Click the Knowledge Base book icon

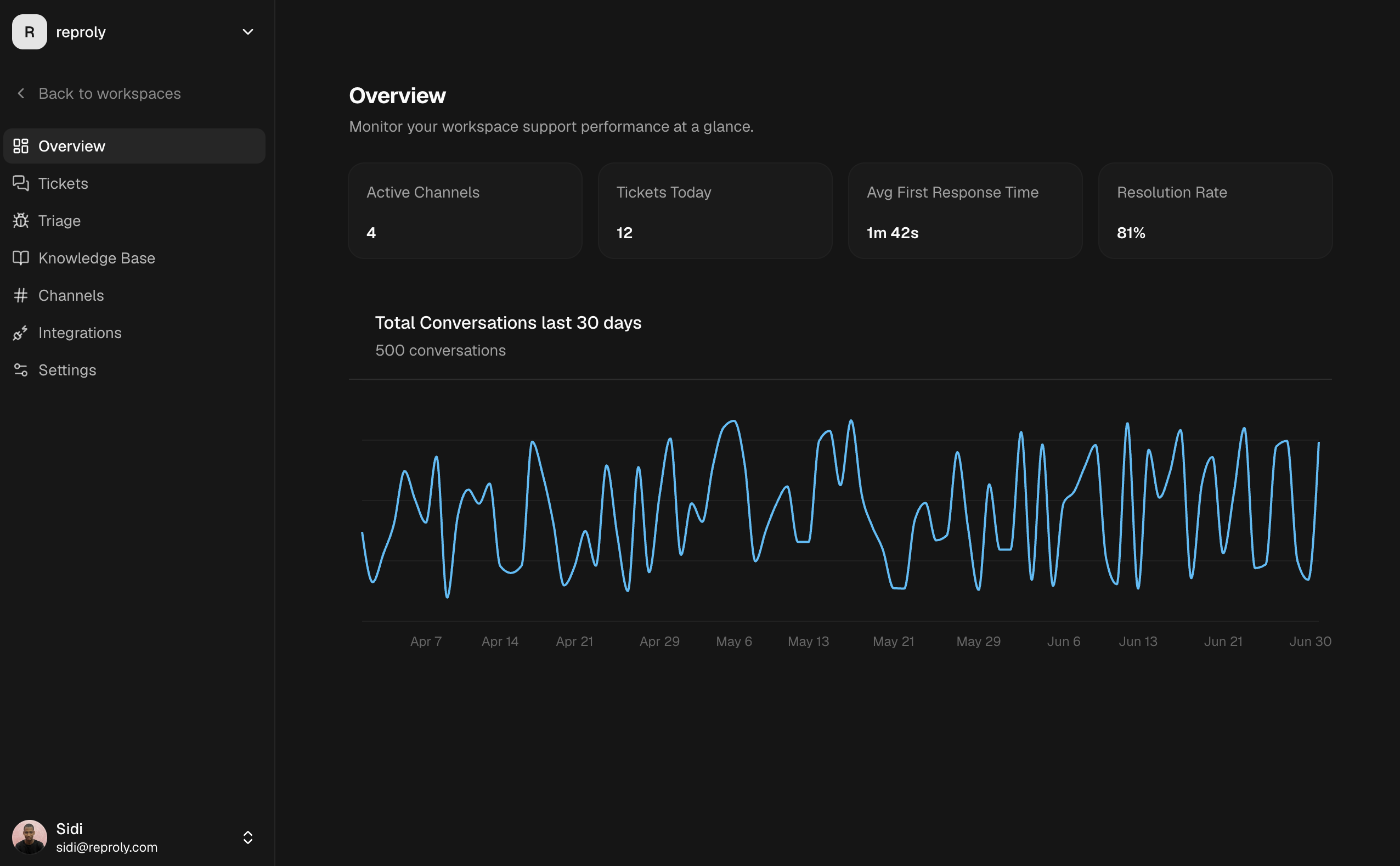pos(21,258)
